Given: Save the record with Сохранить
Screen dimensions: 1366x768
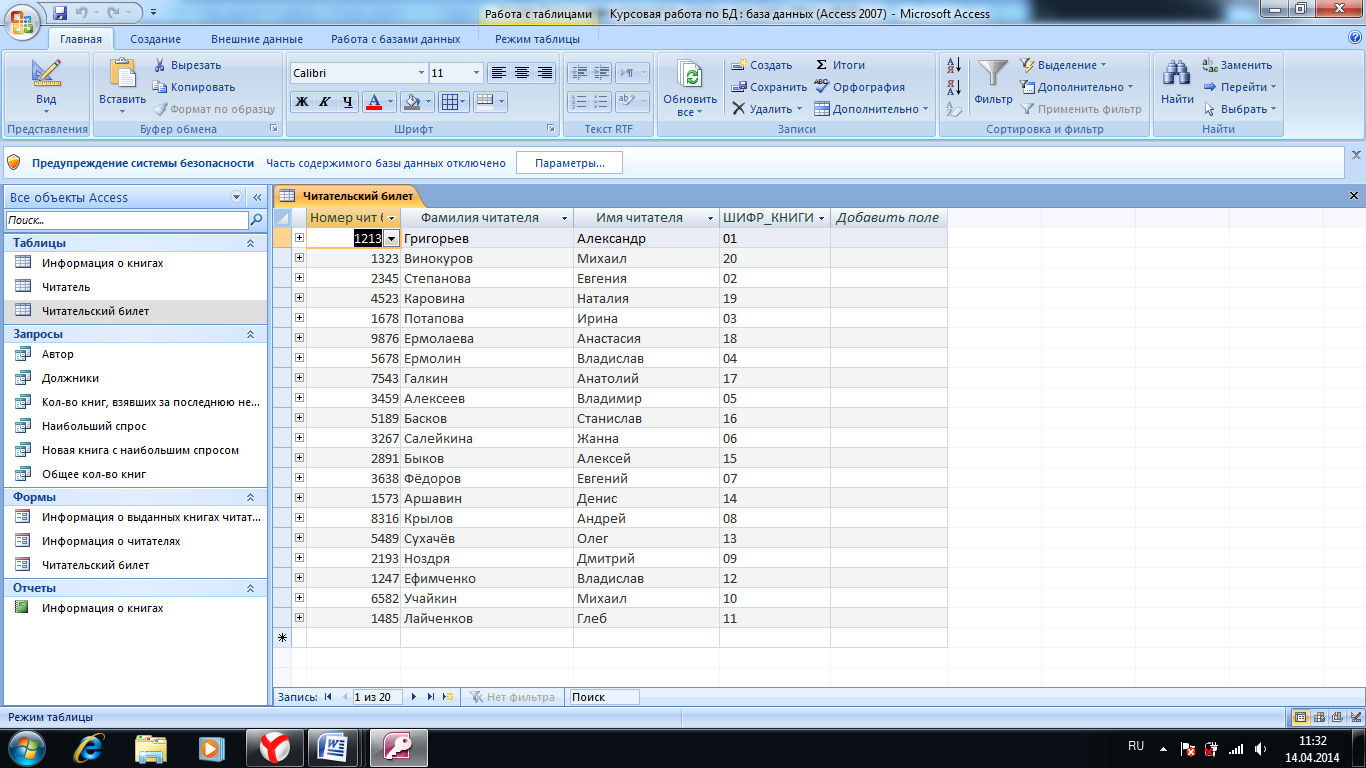Looking at the screenshot, I should 769,87.
